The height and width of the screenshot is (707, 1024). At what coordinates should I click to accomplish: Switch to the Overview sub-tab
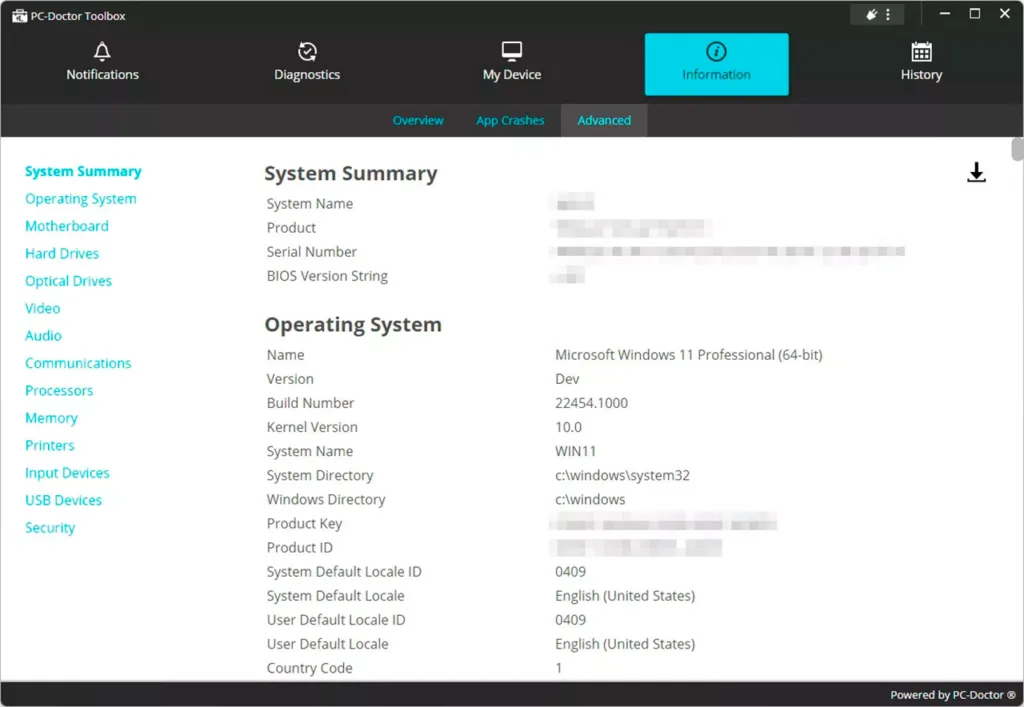(417, 120)
